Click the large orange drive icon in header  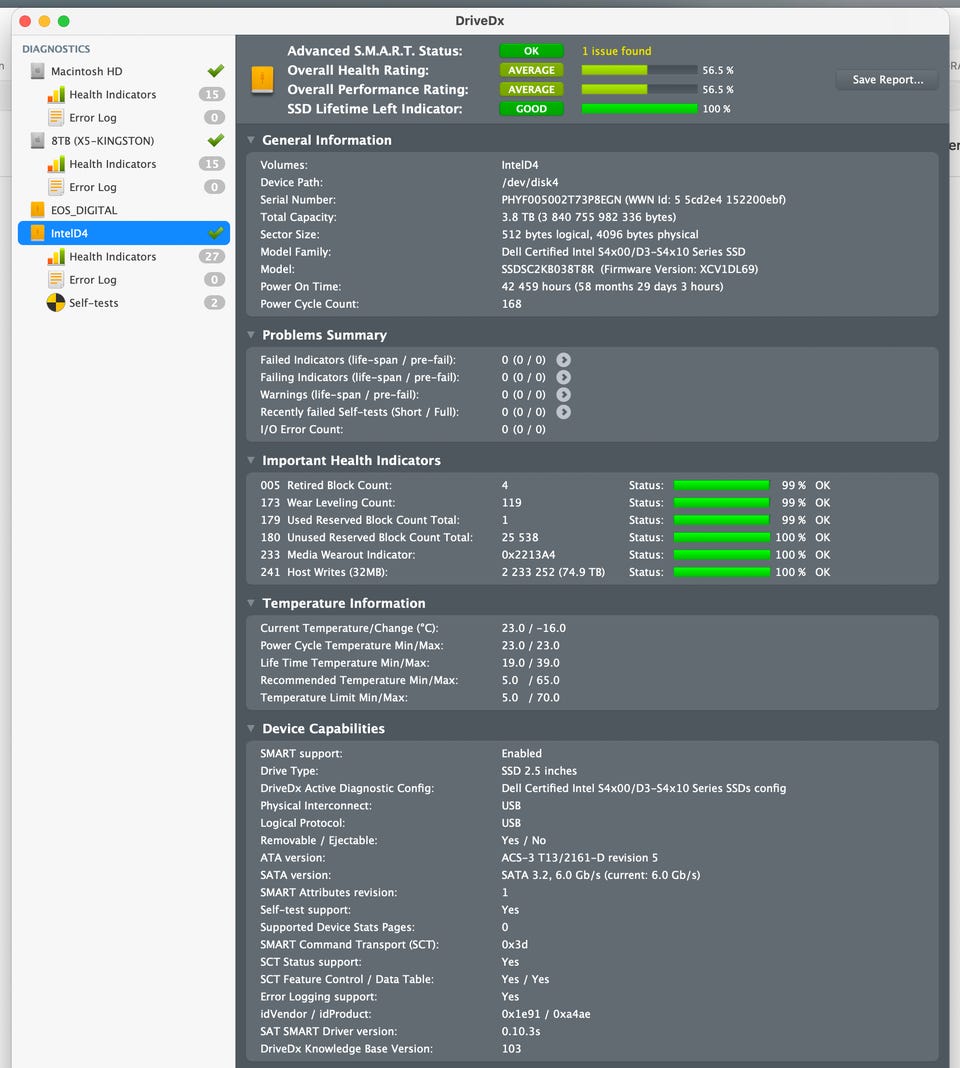[x=262, y=80]
